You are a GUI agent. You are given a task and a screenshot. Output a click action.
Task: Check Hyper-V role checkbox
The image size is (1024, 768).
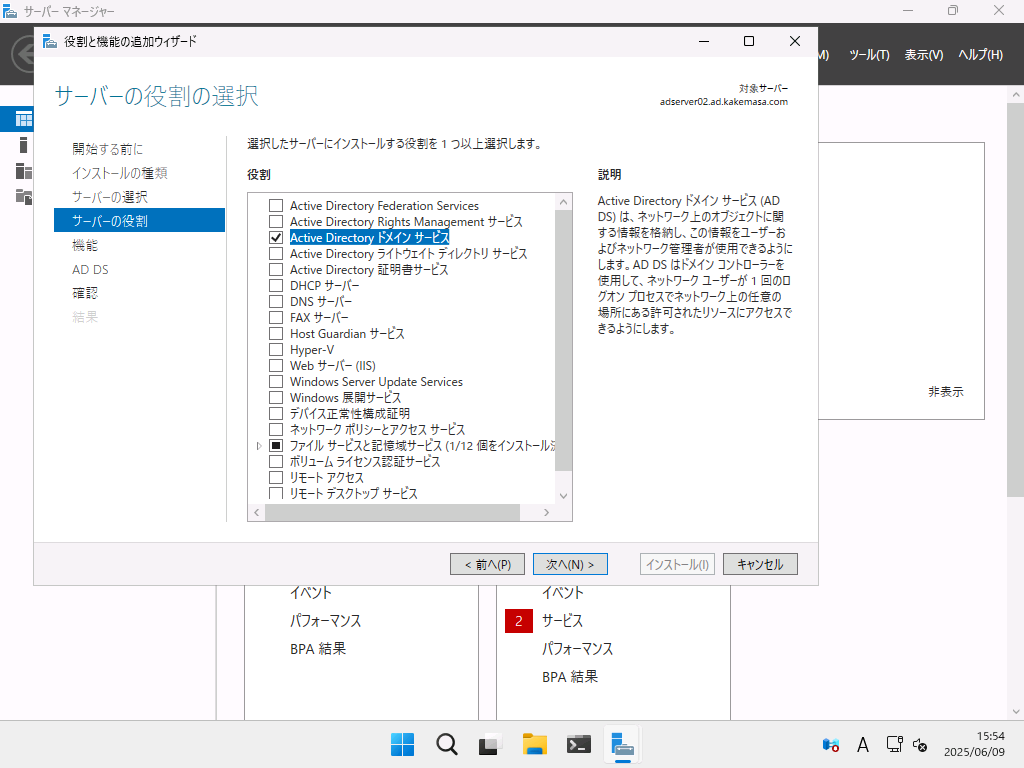276,349
